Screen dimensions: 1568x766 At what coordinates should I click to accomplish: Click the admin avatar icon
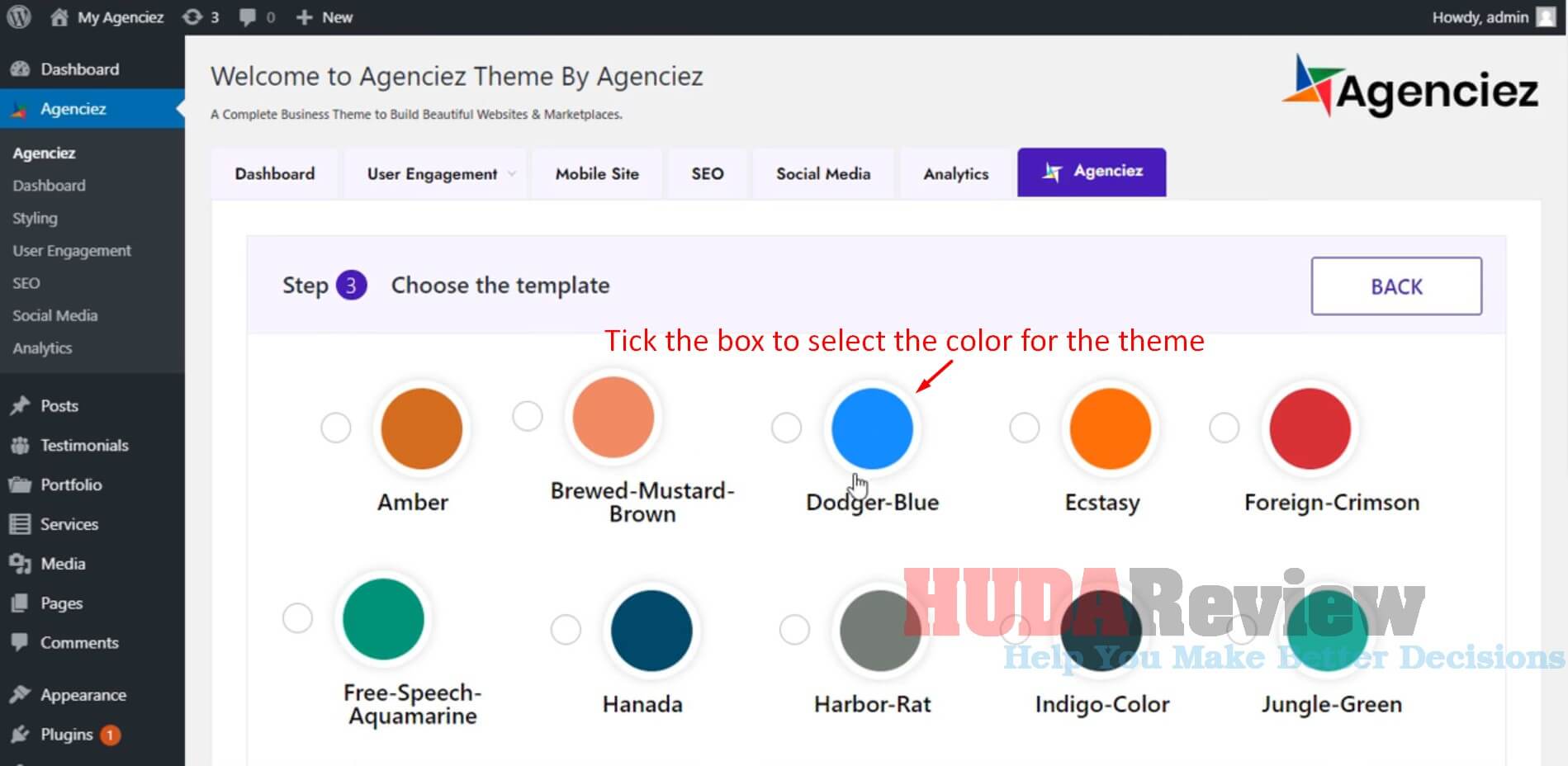point(1546,17)
